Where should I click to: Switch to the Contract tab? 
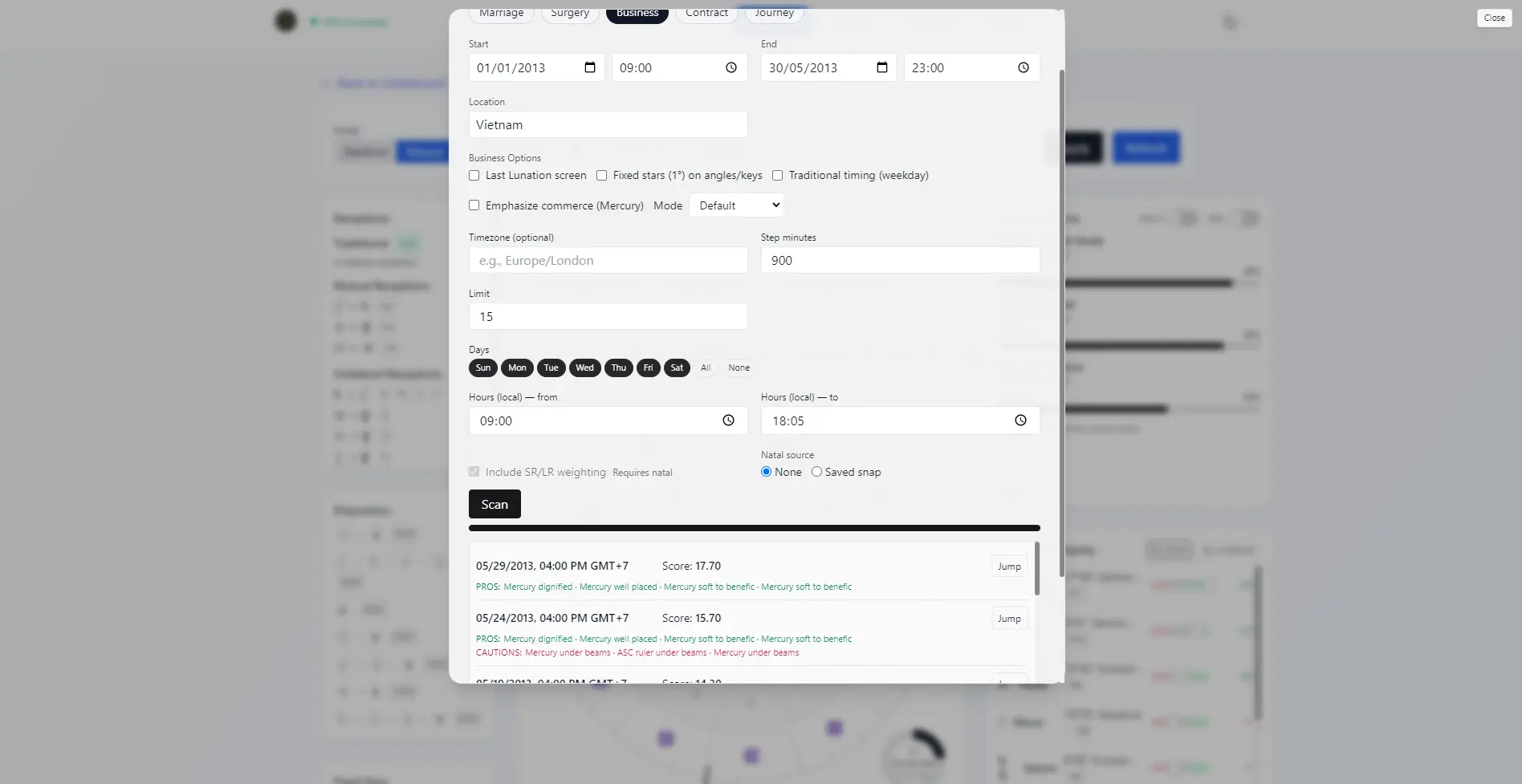pyautogui.click(x=706, y=14)
